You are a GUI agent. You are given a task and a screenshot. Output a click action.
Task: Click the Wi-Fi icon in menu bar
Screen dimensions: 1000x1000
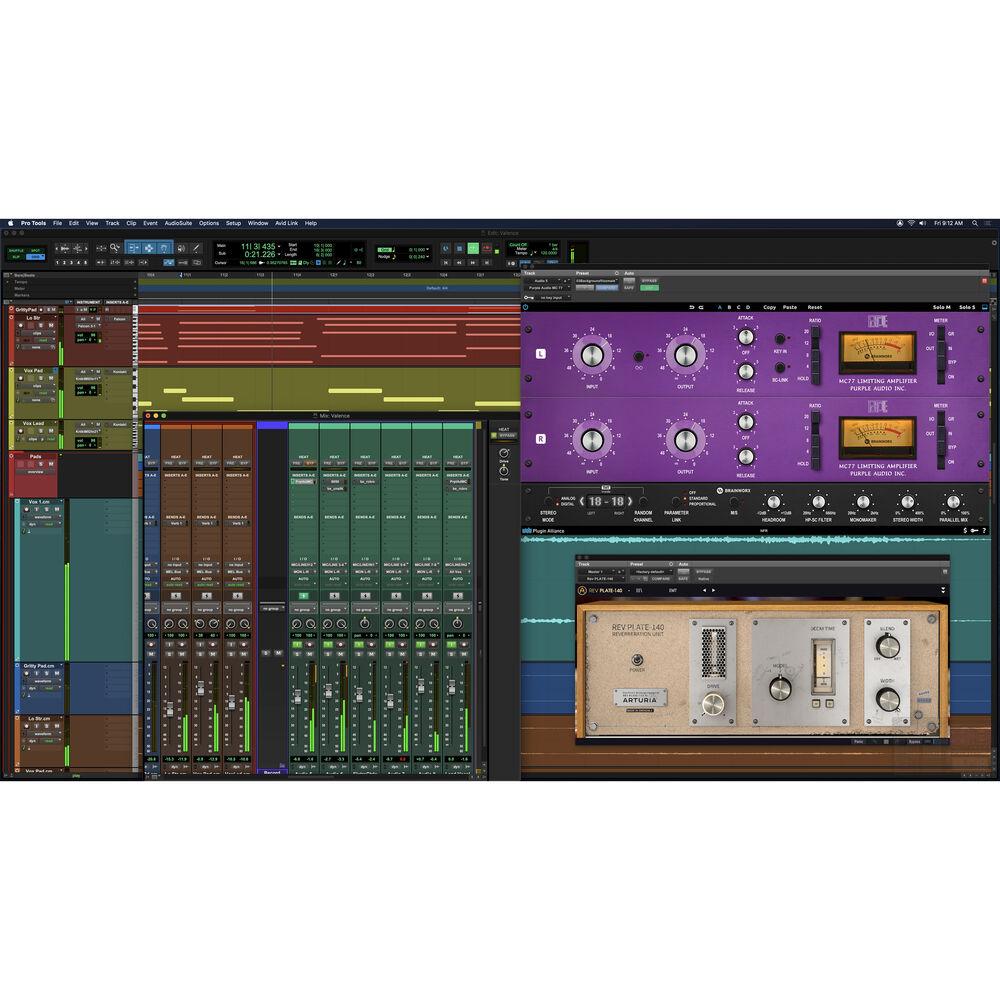coord(911,223)
